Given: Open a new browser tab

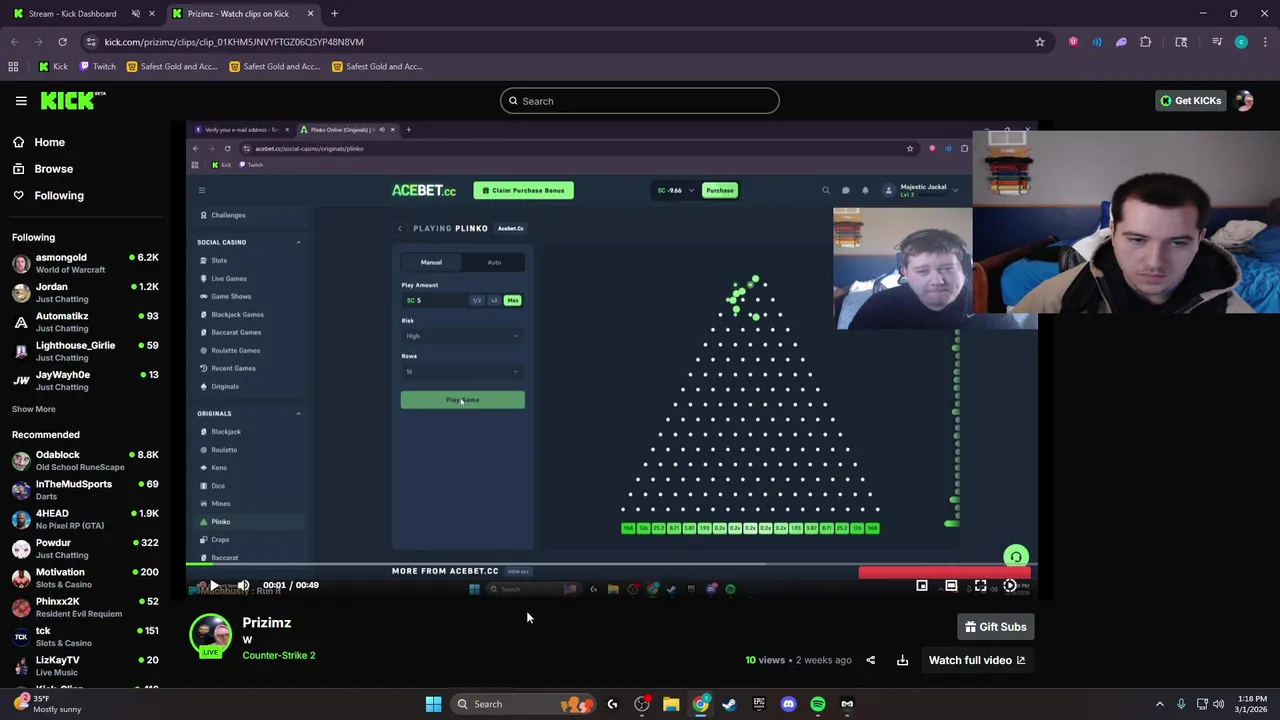Looking at the screenshot, I should [x=334, y=14].
